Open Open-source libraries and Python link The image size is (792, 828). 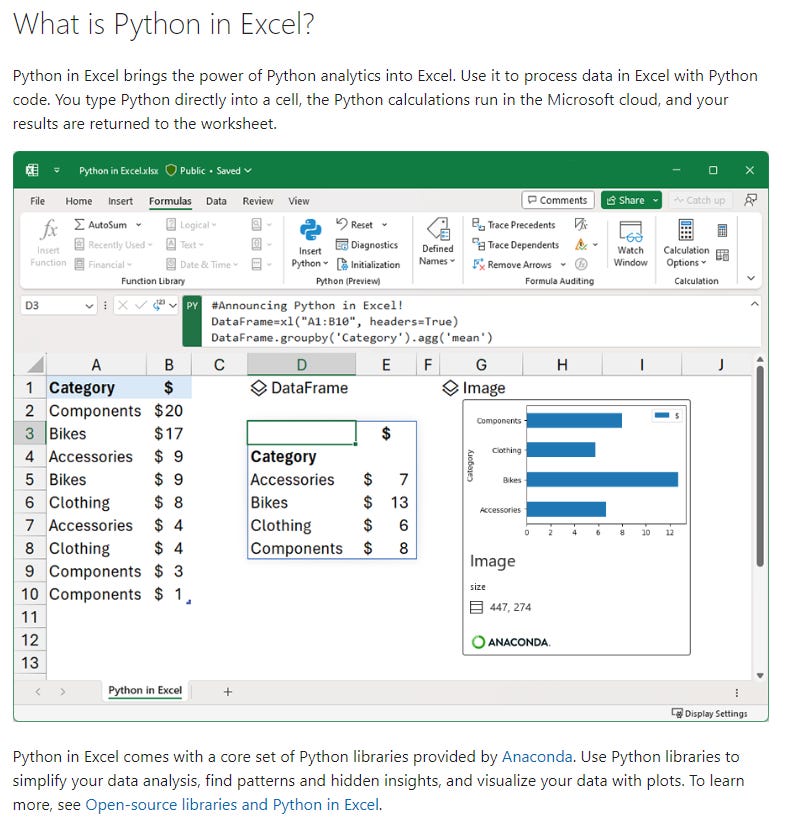pos(232,805)
